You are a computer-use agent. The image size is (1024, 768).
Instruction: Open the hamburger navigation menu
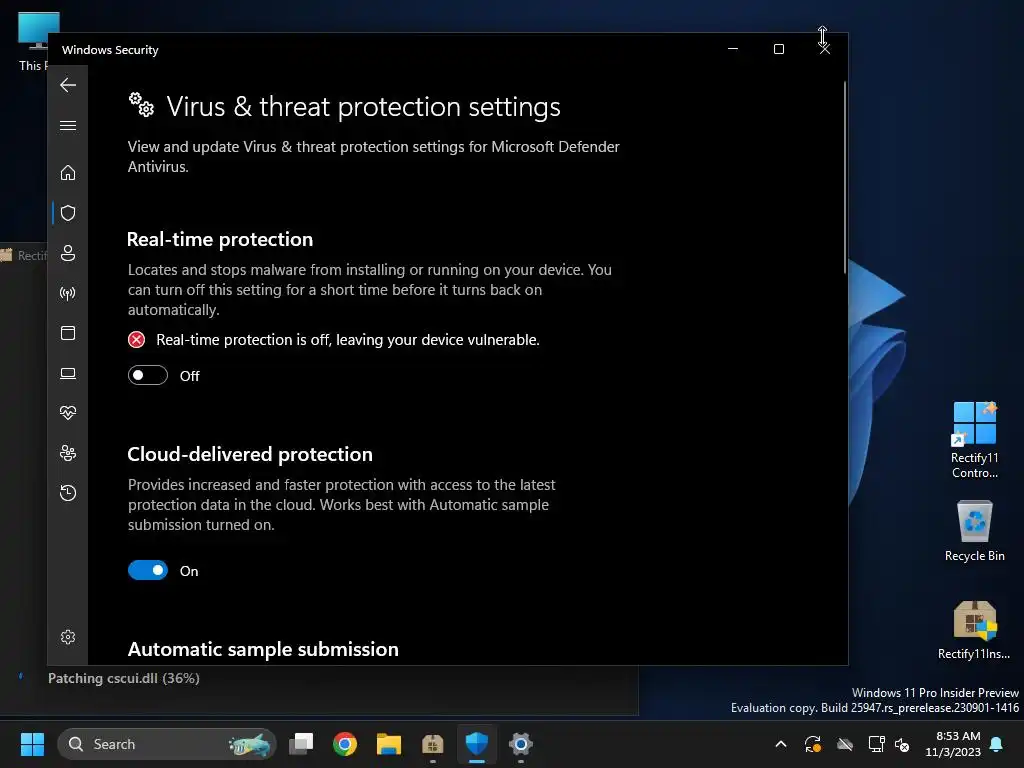(x=68, y=125)
